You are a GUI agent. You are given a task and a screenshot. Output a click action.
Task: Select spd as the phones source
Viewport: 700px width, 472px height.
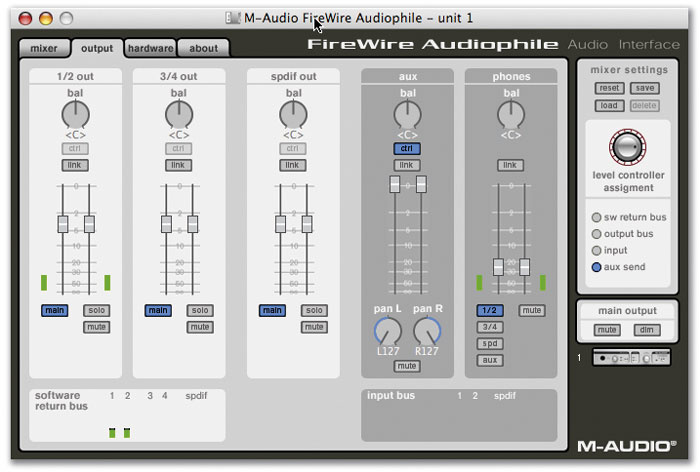pos(490,343)
